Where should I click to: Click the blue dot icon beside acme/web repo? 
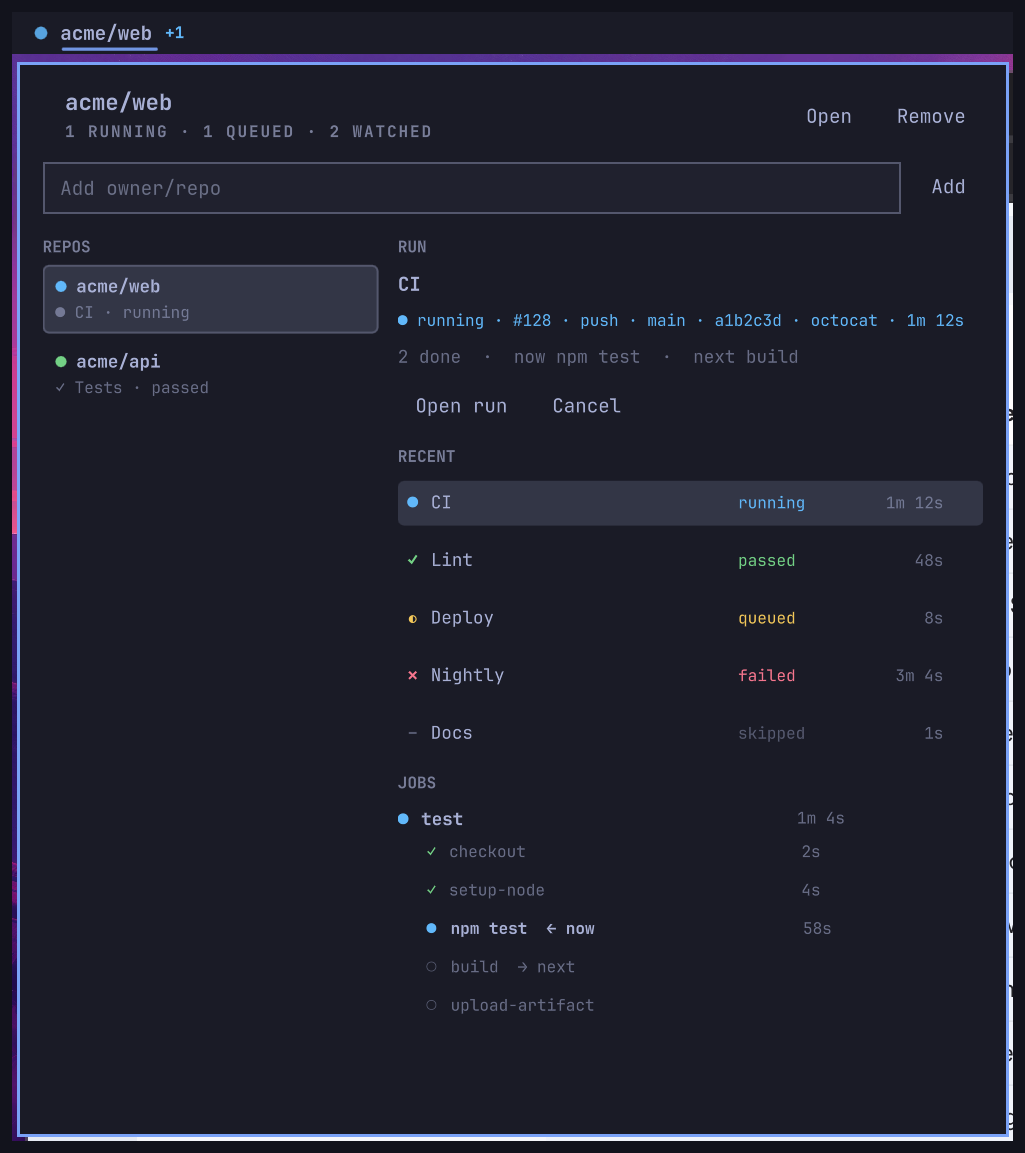pos(61,287)
